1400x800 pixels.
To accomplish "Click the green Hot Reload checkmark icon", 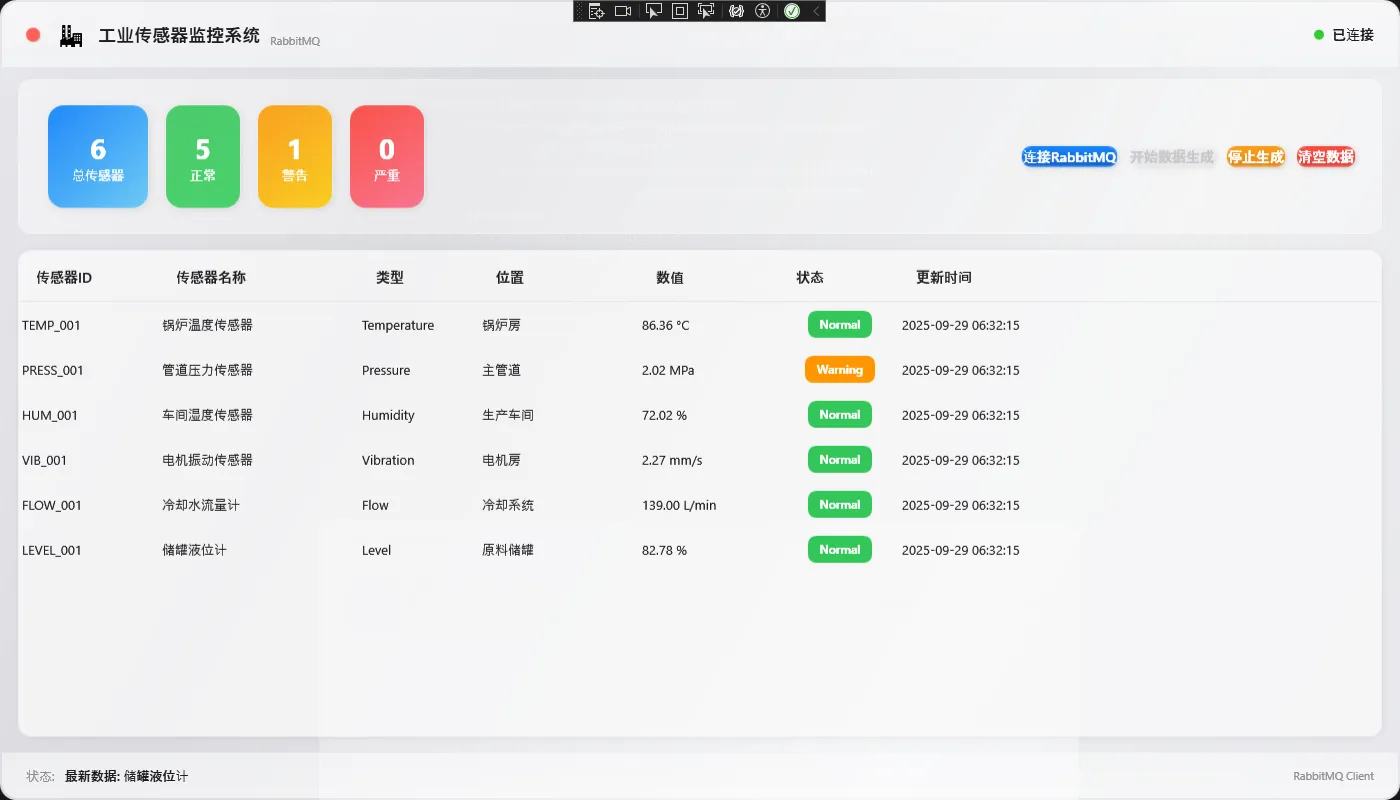I will pos(792,11).
